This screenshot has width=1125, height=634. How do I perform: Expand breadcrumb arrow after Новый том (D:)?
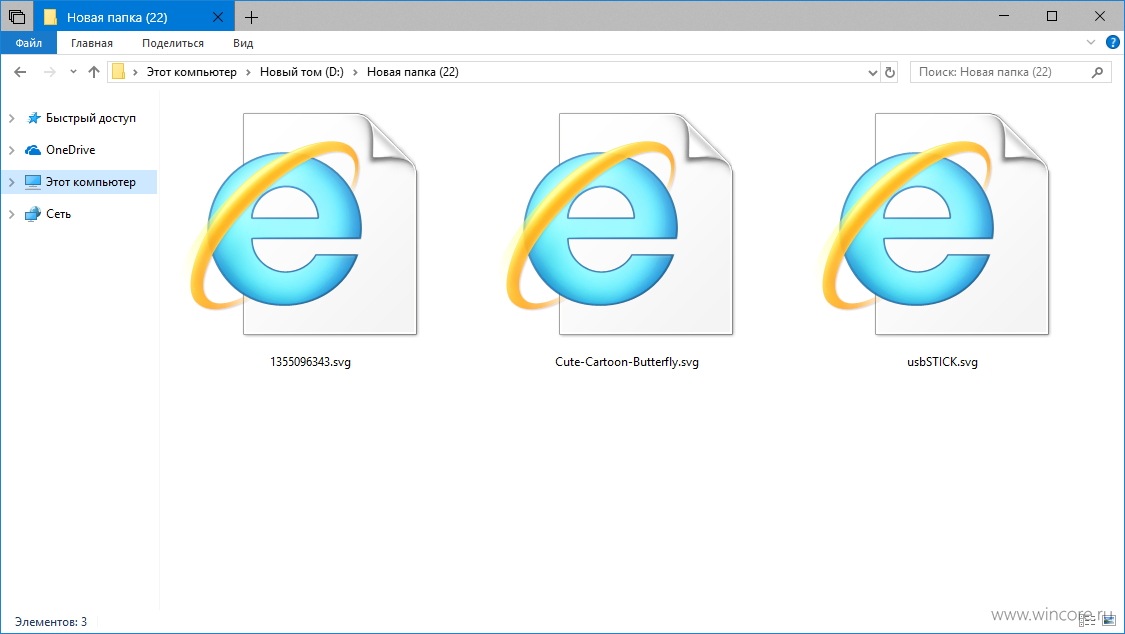[x=355, y=72]
